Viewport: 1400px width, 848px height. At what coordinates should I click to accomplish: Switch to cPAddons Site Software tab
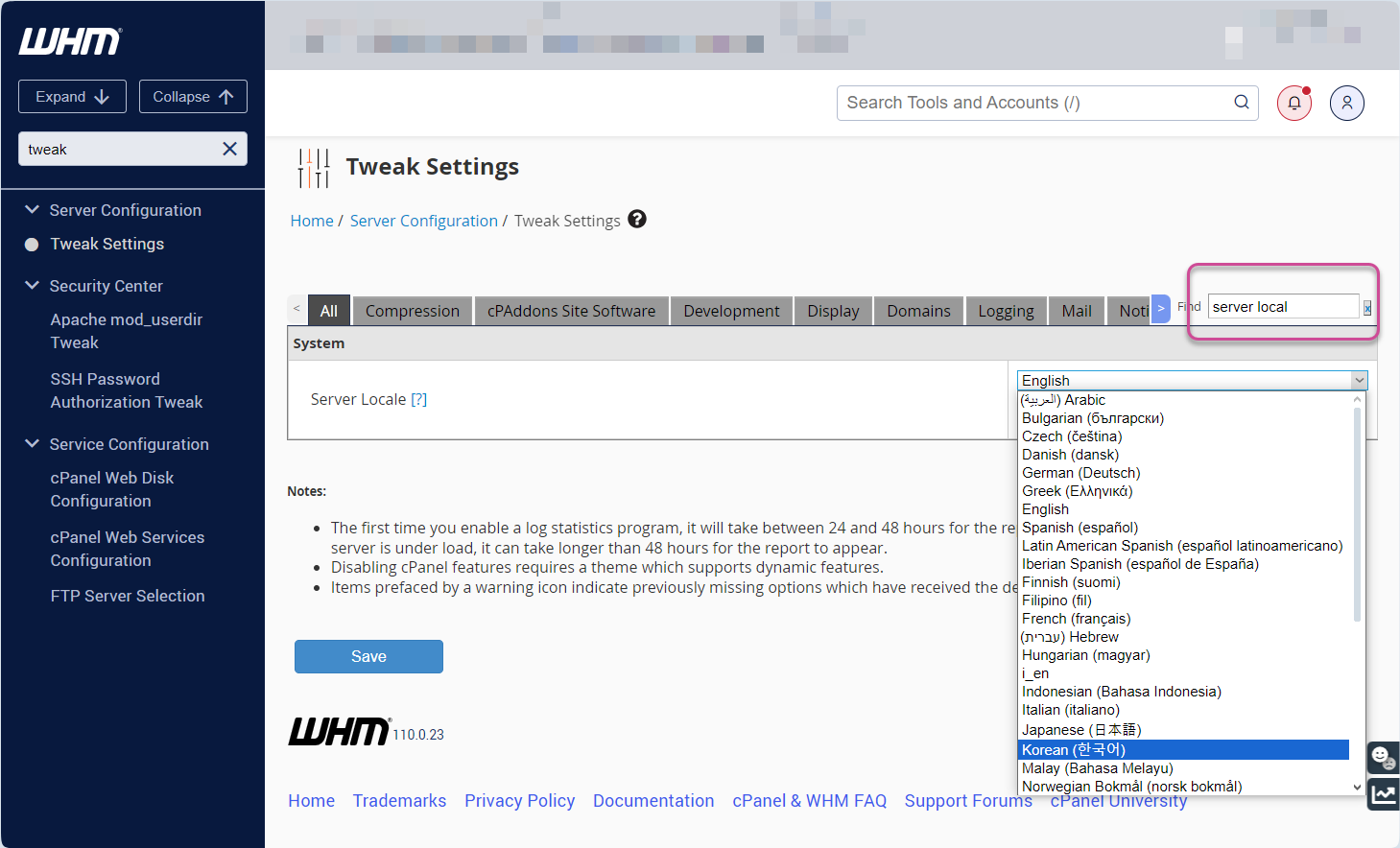click(572, 311)
